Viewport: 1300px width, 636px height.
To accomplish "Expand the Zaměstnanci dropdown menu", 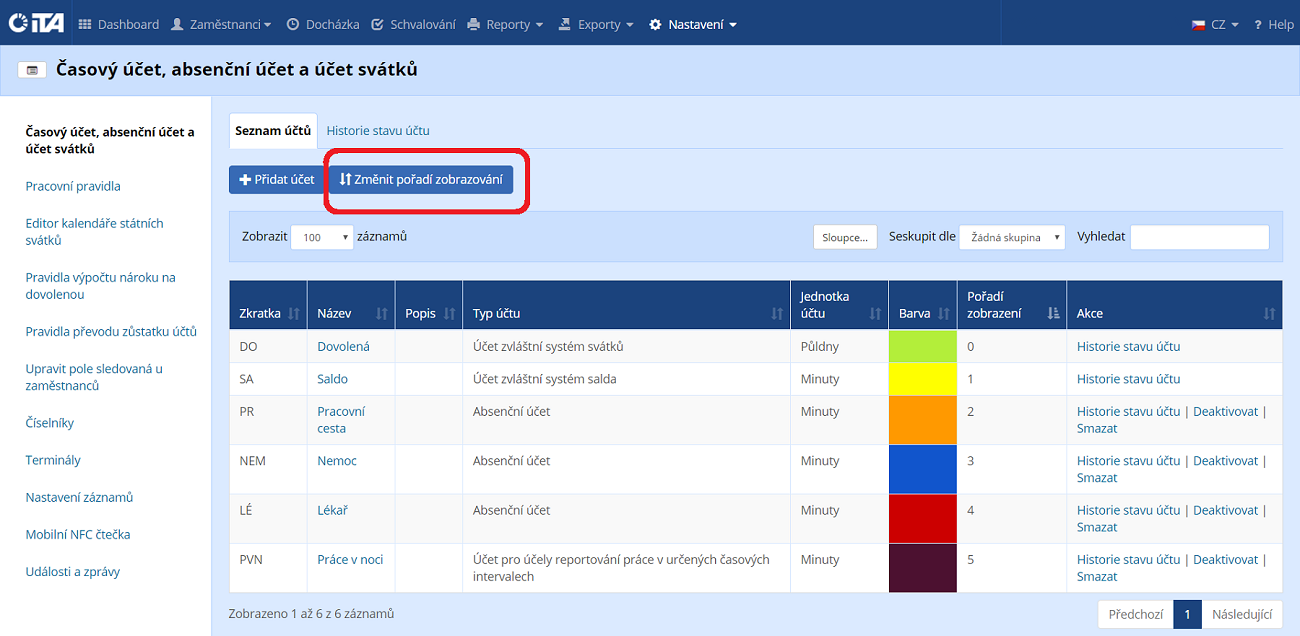I will tap(222, 24).
